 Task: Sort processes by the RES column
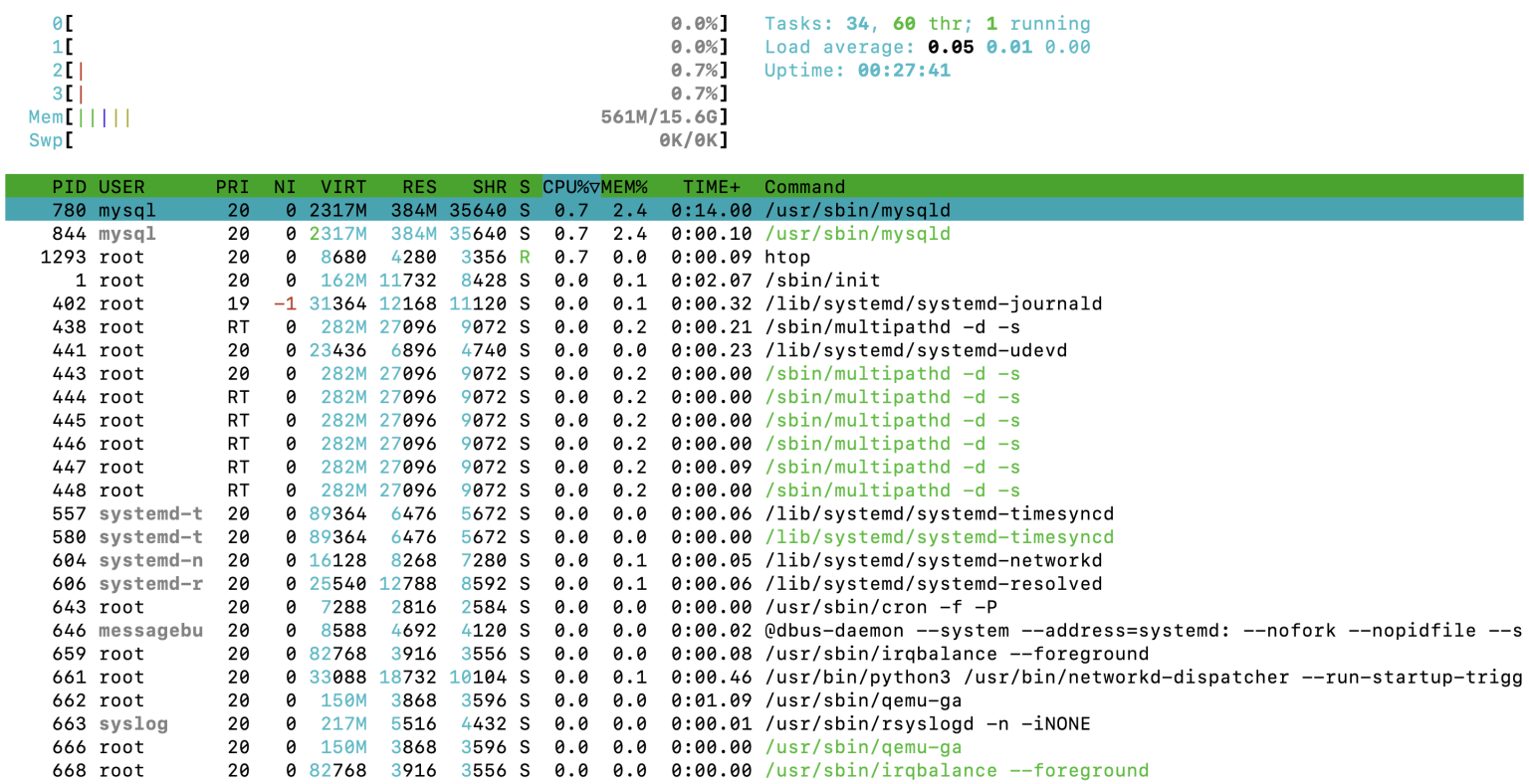point(418,187)
